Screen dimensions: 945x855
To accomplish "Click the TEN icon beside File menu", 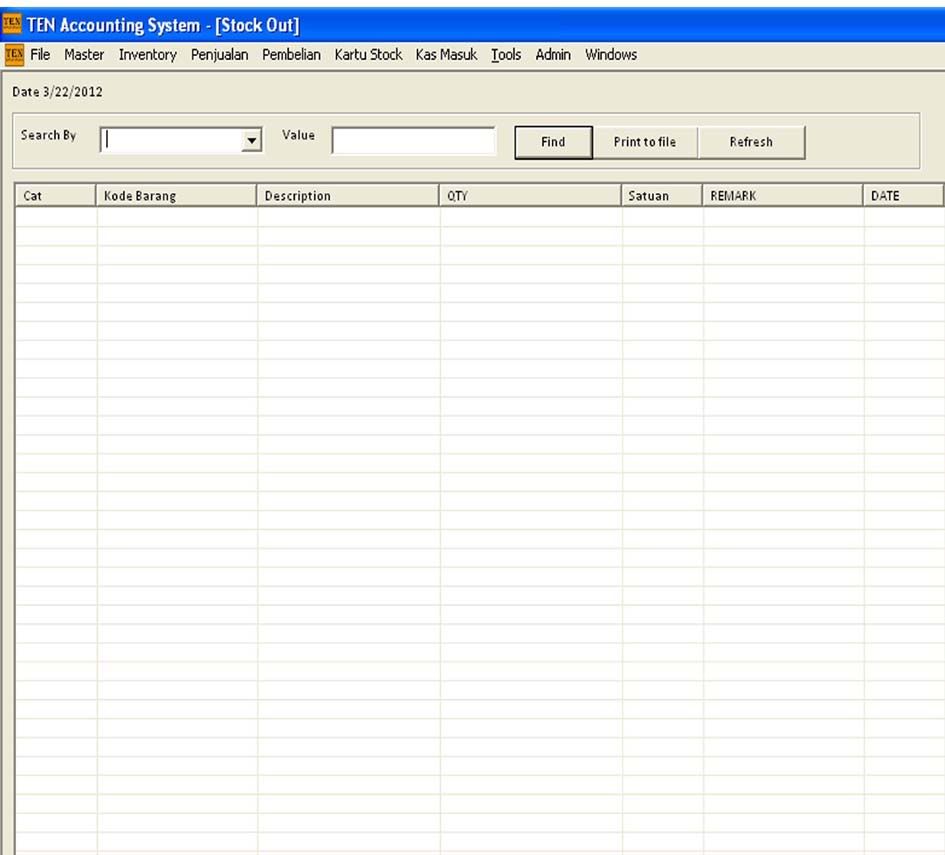I will 14,54.
